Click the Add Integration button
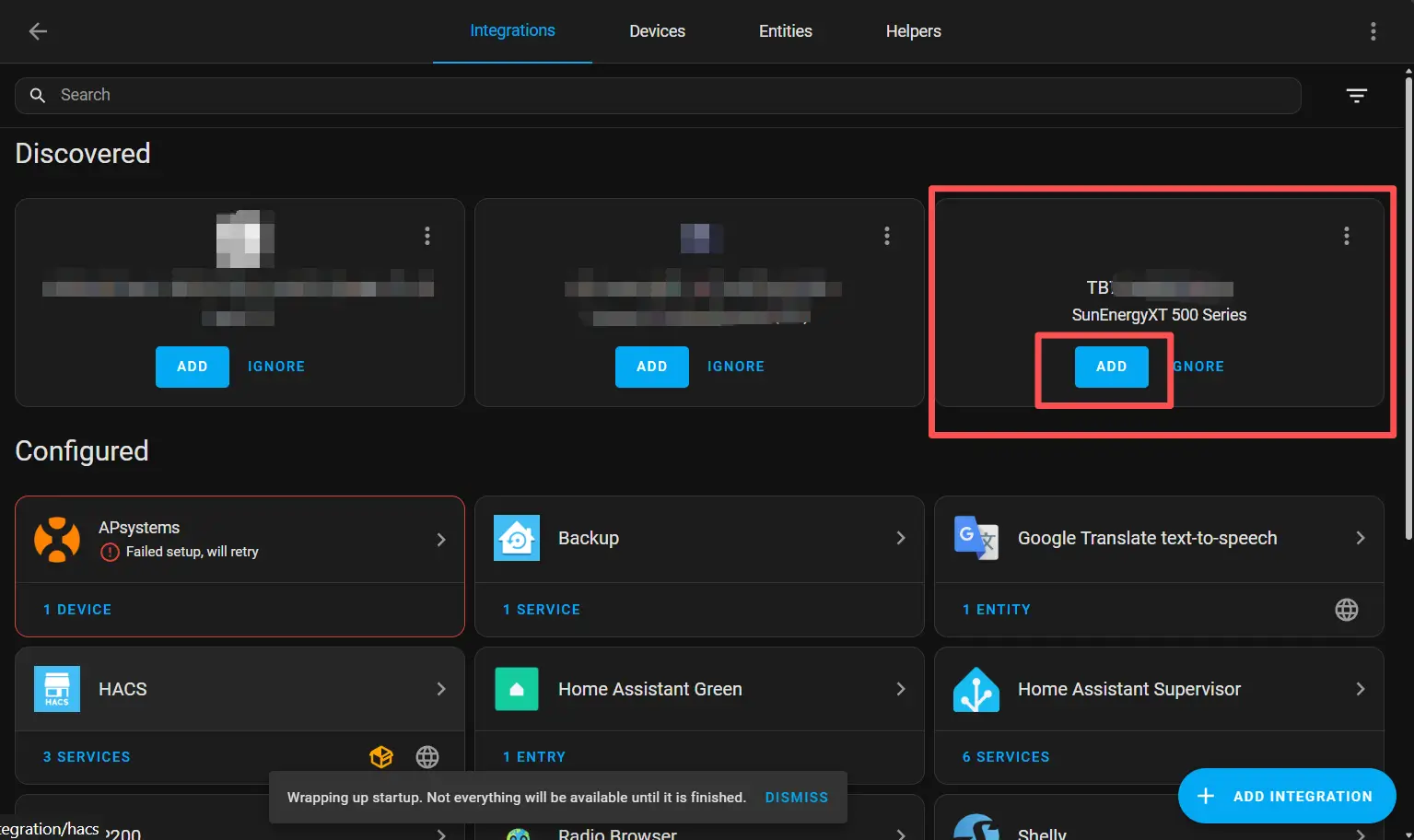This screenshot has height=840, width=1414. pyautogui.click(x=1287, y=796)
